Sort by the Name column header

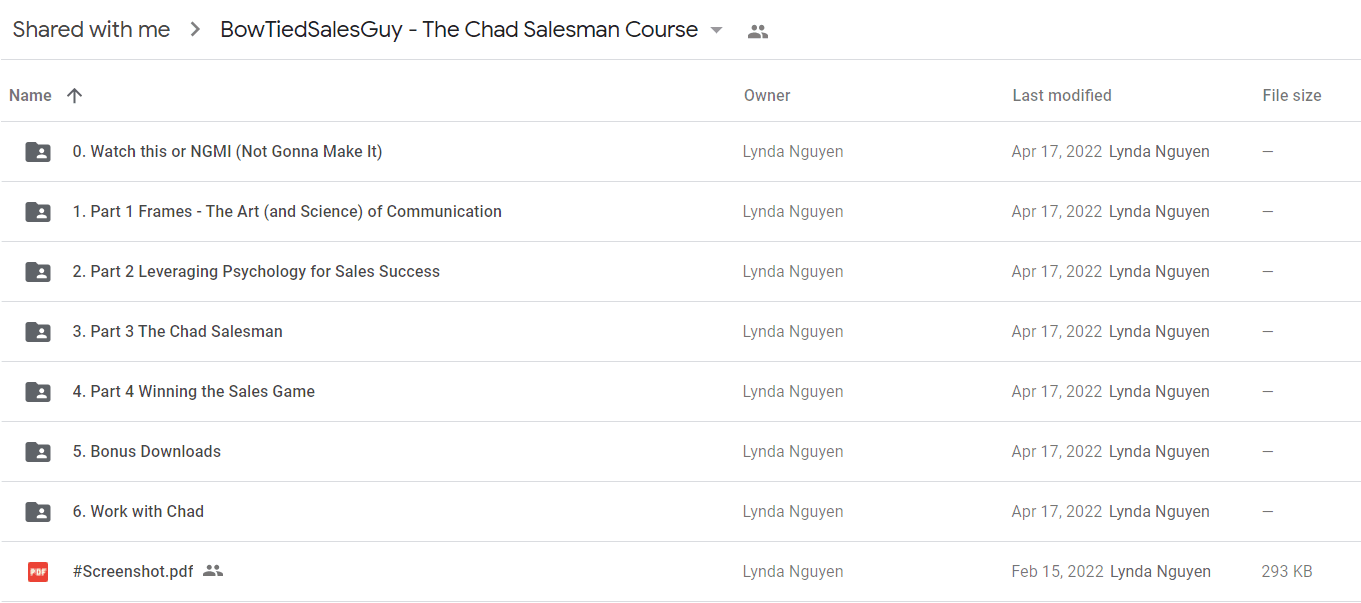[x=30, y=96]
